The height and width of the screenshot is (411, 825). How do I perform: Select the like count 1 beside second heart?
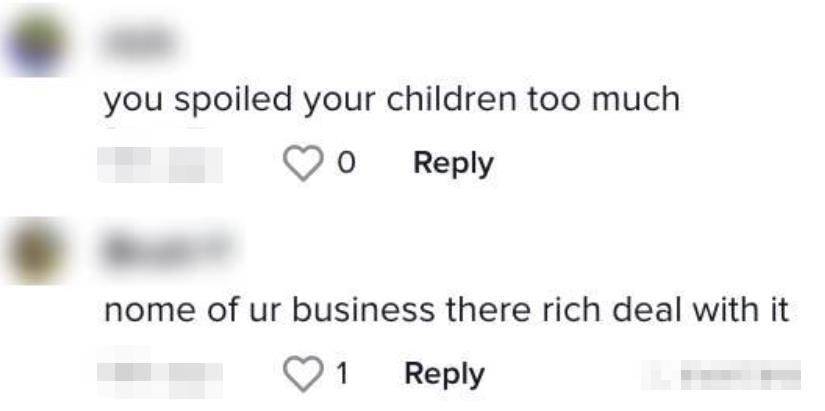click(x=342, y=374)
